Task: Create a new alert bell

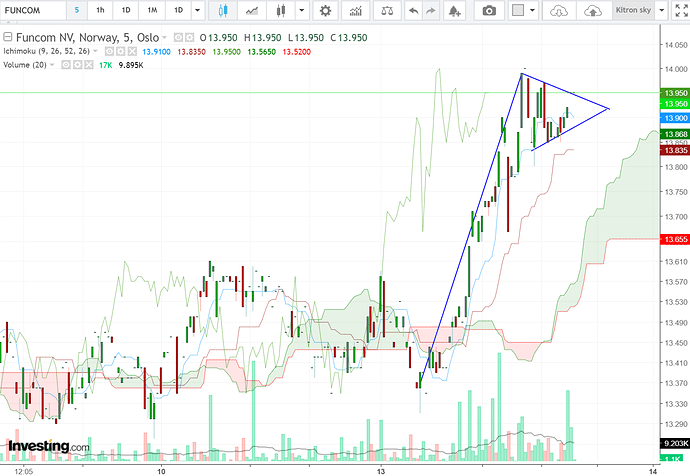Action: click(x=455, y=10)
